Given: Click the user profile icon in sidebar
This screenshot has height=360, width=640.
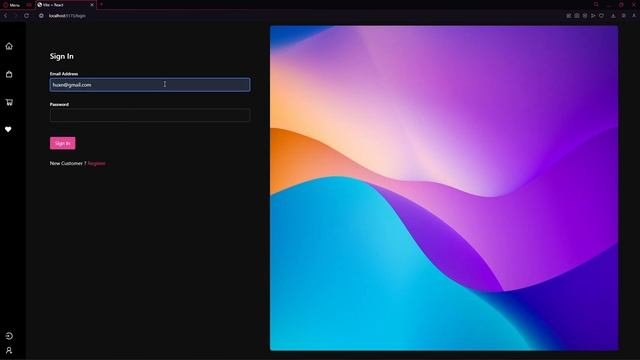Looking at the screenshot, I should 9,350.
